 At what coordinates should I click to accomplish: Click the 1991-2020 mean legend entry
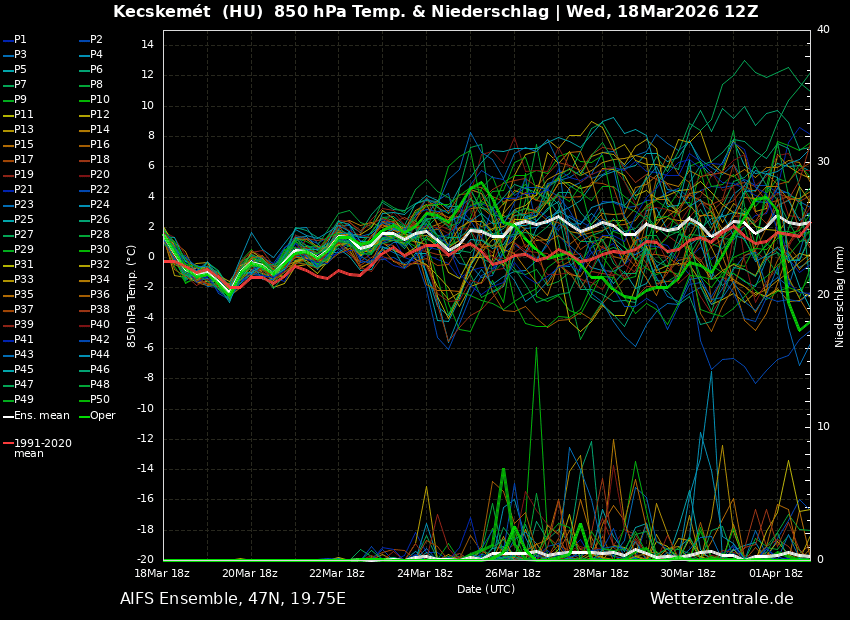(42, 448)
